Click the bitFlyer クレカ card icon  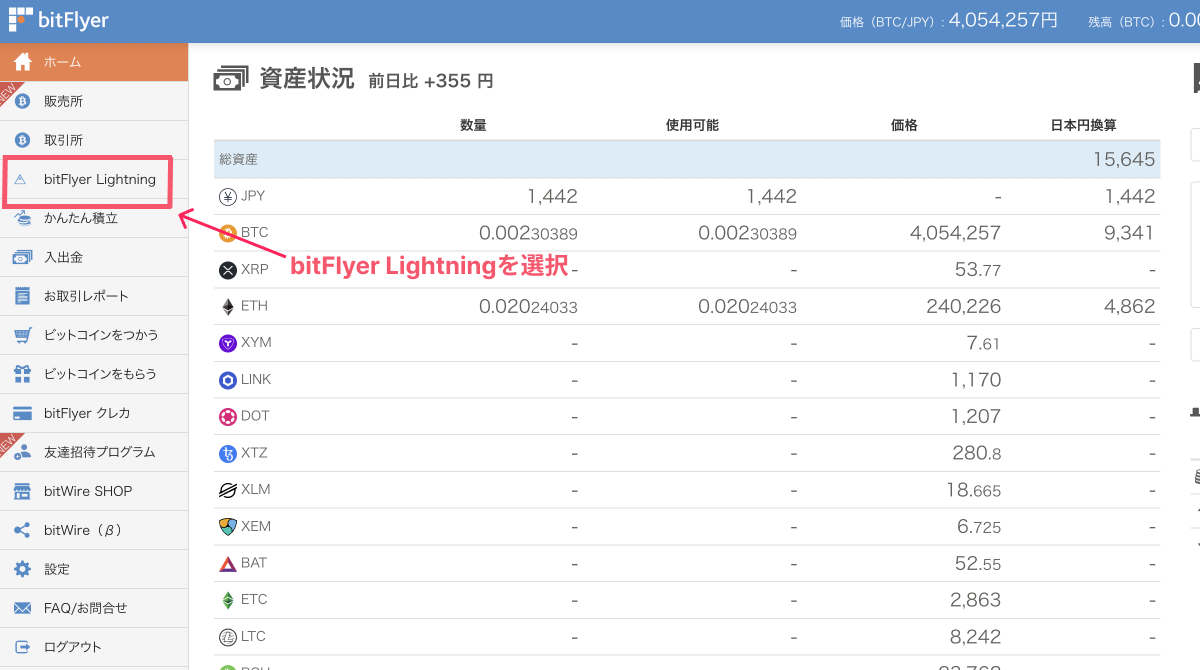pos(22,413)
